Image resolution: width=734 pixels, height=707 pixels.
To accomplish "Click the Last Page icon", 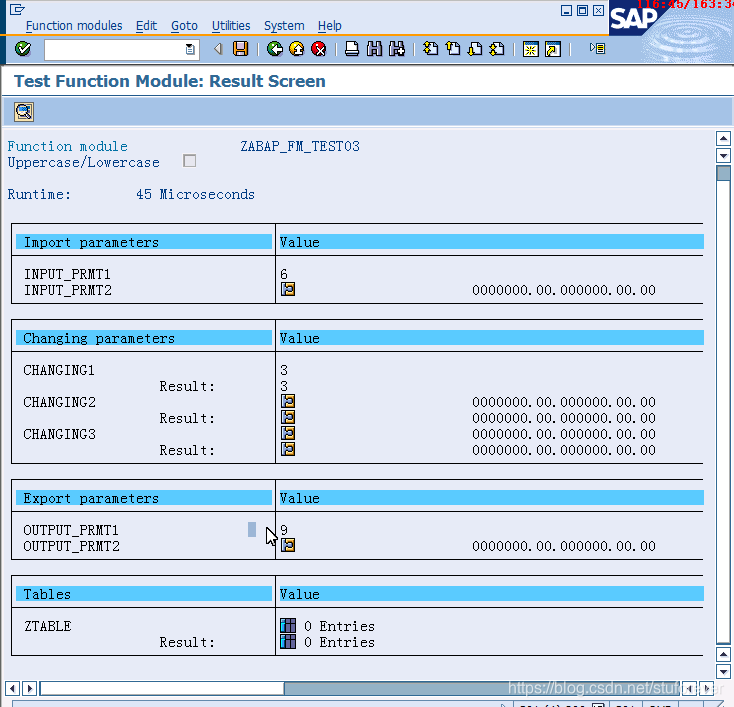I will tap(497, 49).
